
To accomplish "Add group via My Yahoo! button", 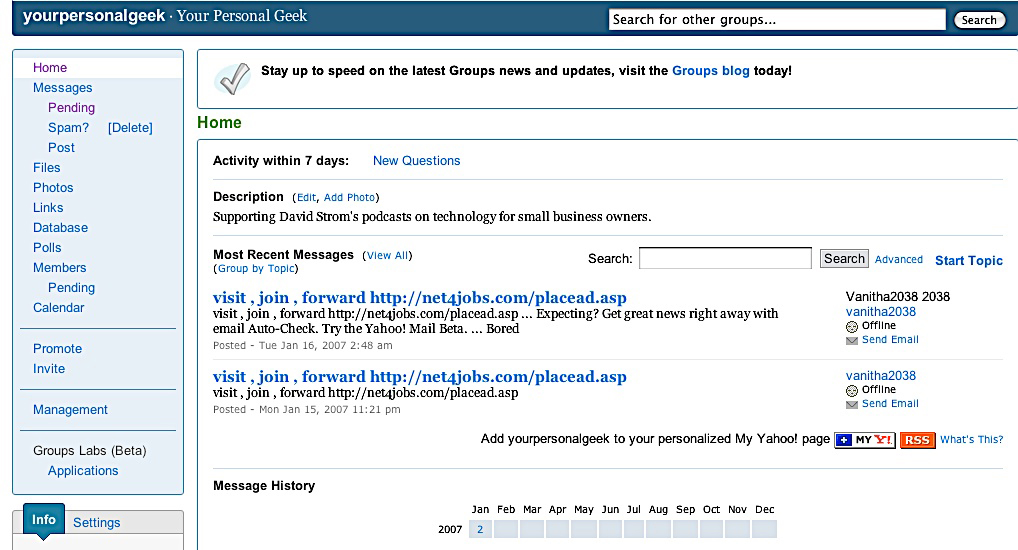I will [865, 440].
